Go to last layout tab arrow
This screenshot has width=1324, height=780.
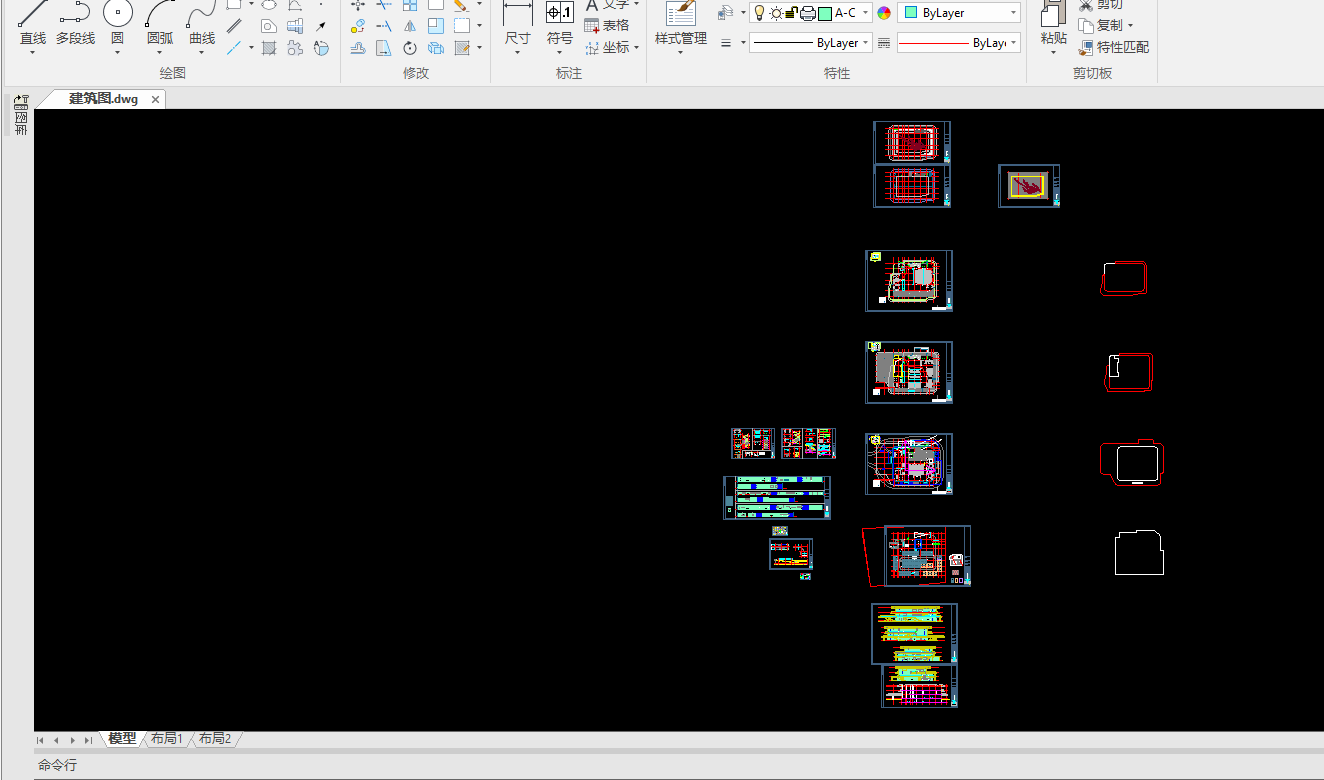[89, 740]
